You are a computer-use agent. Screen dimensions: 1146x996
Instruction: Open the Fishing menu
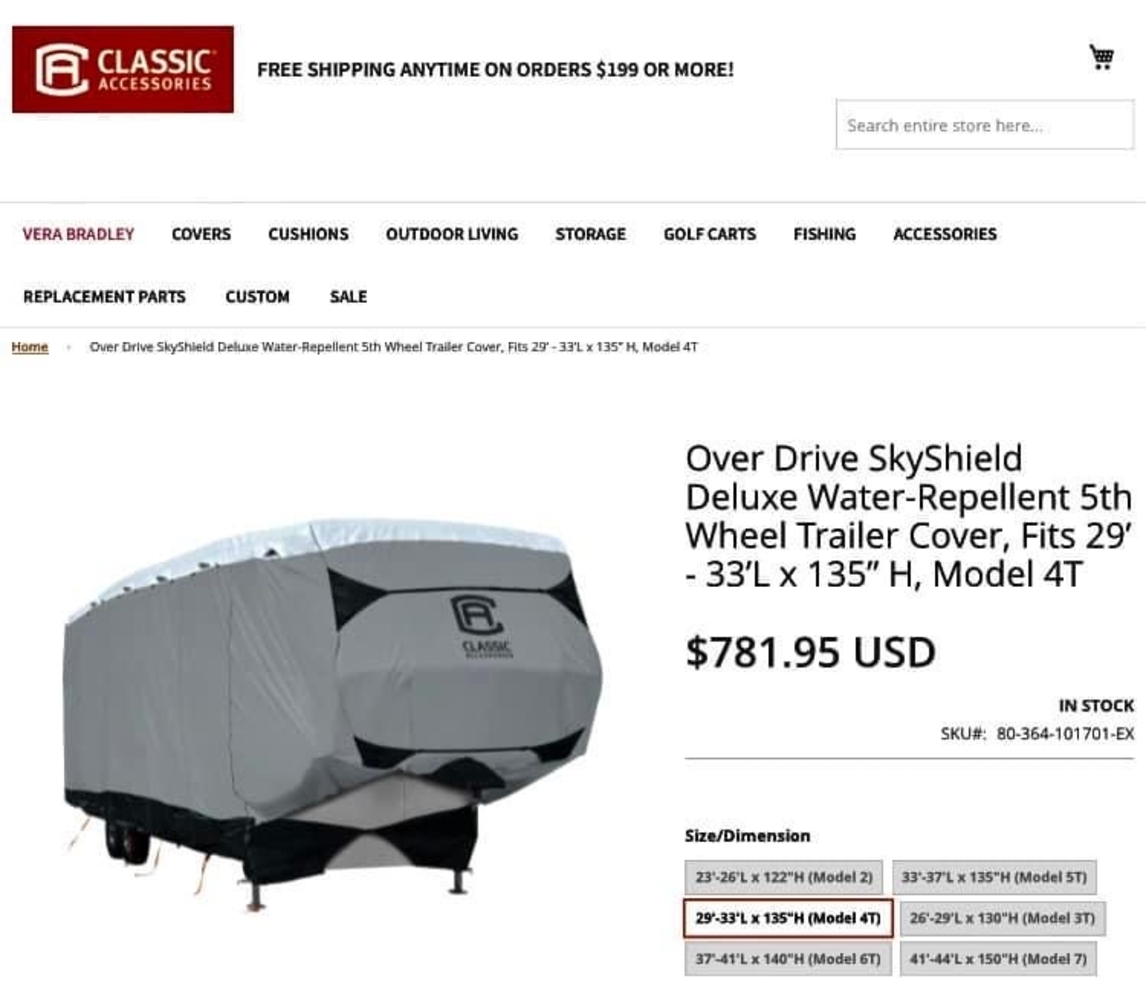click(x=824, y=234)
